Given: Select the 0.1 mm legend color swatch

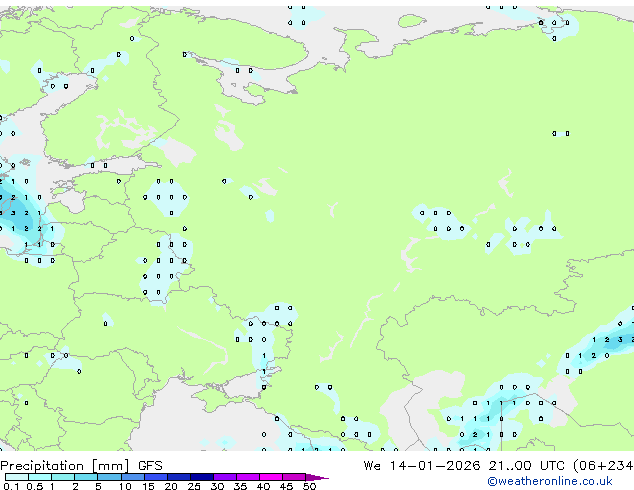Looking at the screenshot, I should pyautogui.click(x=17, y=477).
